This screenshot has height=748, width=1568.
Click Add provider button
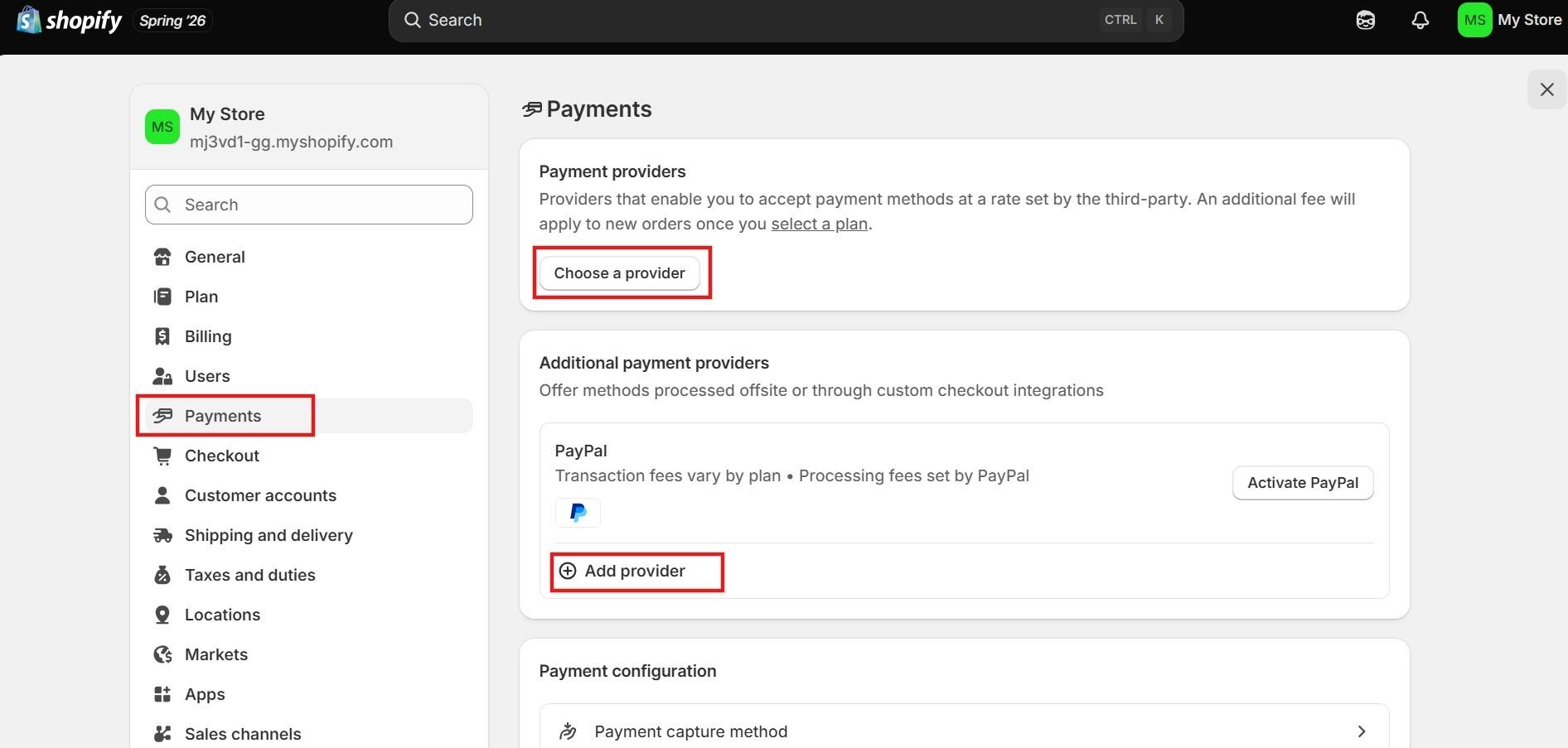point(622,571)
